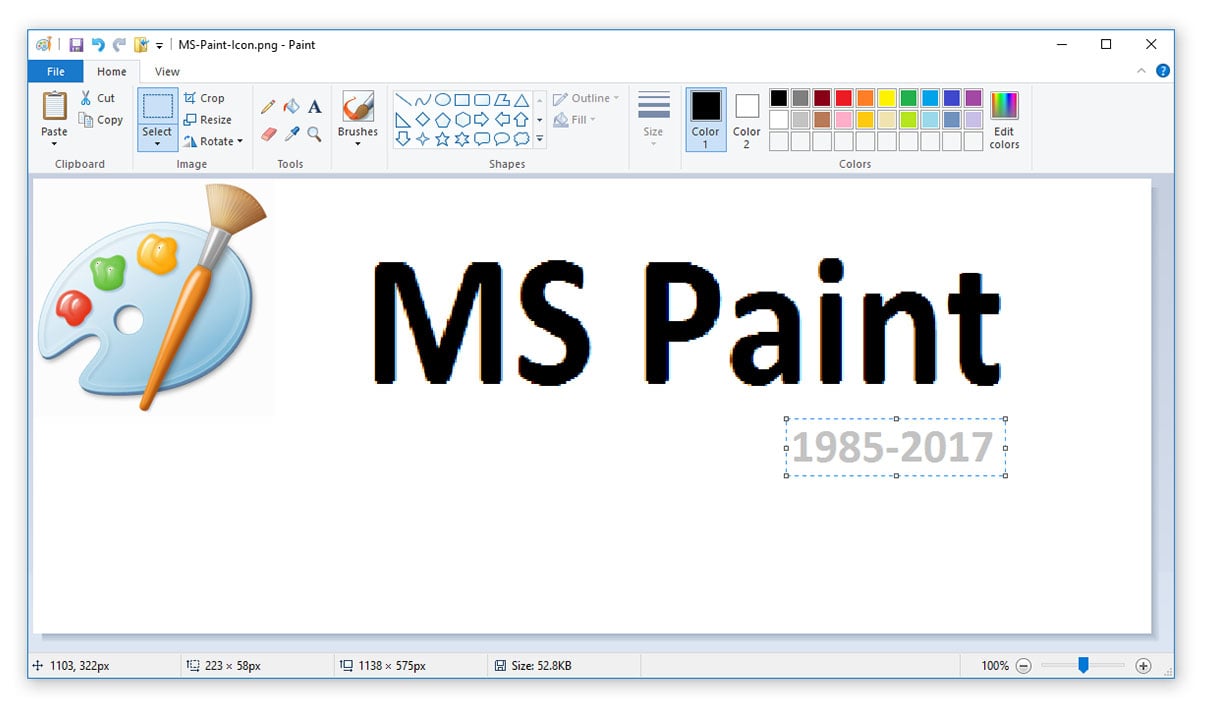Screen dimensions: 1205x716
Task: Click the 100% zoom level text
Action: 995,666
